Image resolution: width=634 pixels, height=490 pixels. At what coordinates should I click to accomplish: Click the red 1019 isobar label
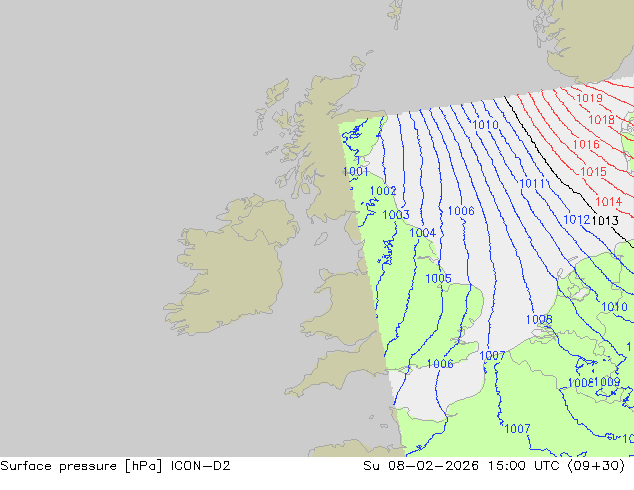(x=589, y=98)
